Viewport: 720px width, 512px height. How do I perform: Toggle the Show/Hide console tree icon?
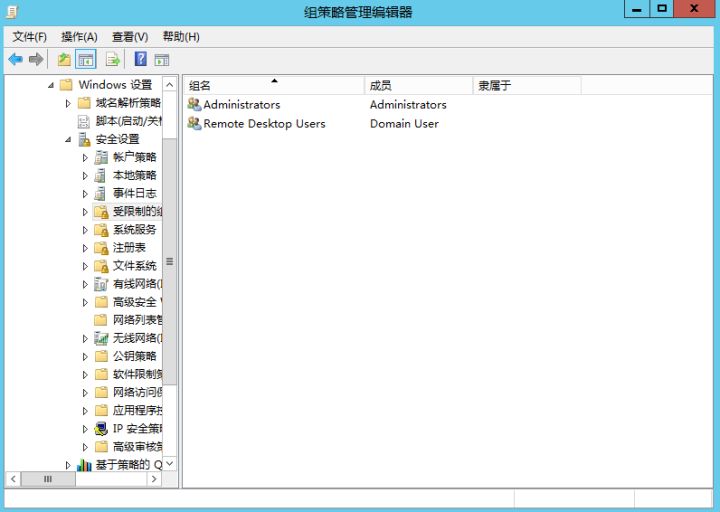[x=85, y=59]
